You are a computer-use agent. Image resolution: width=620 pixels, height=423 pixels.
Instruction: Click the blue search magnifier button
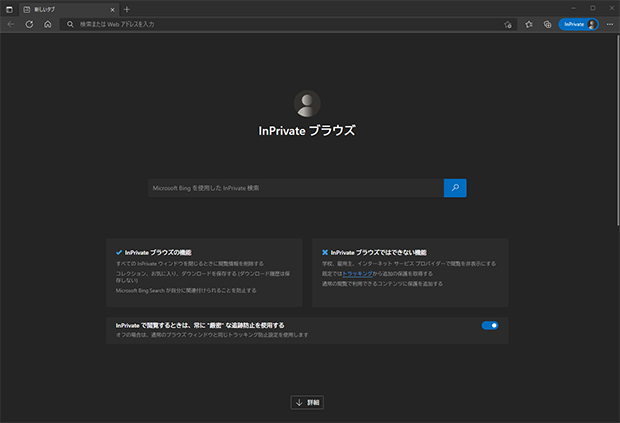coord(455,188)
